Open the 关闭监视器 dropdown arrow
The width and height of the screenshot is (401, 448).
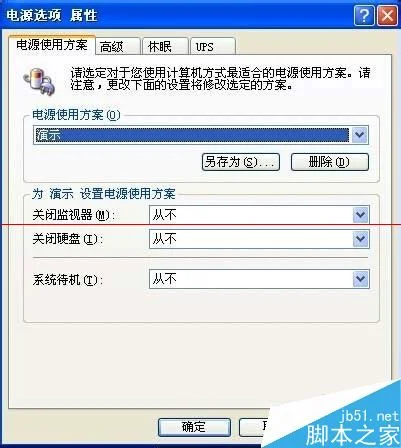(360, 215)
